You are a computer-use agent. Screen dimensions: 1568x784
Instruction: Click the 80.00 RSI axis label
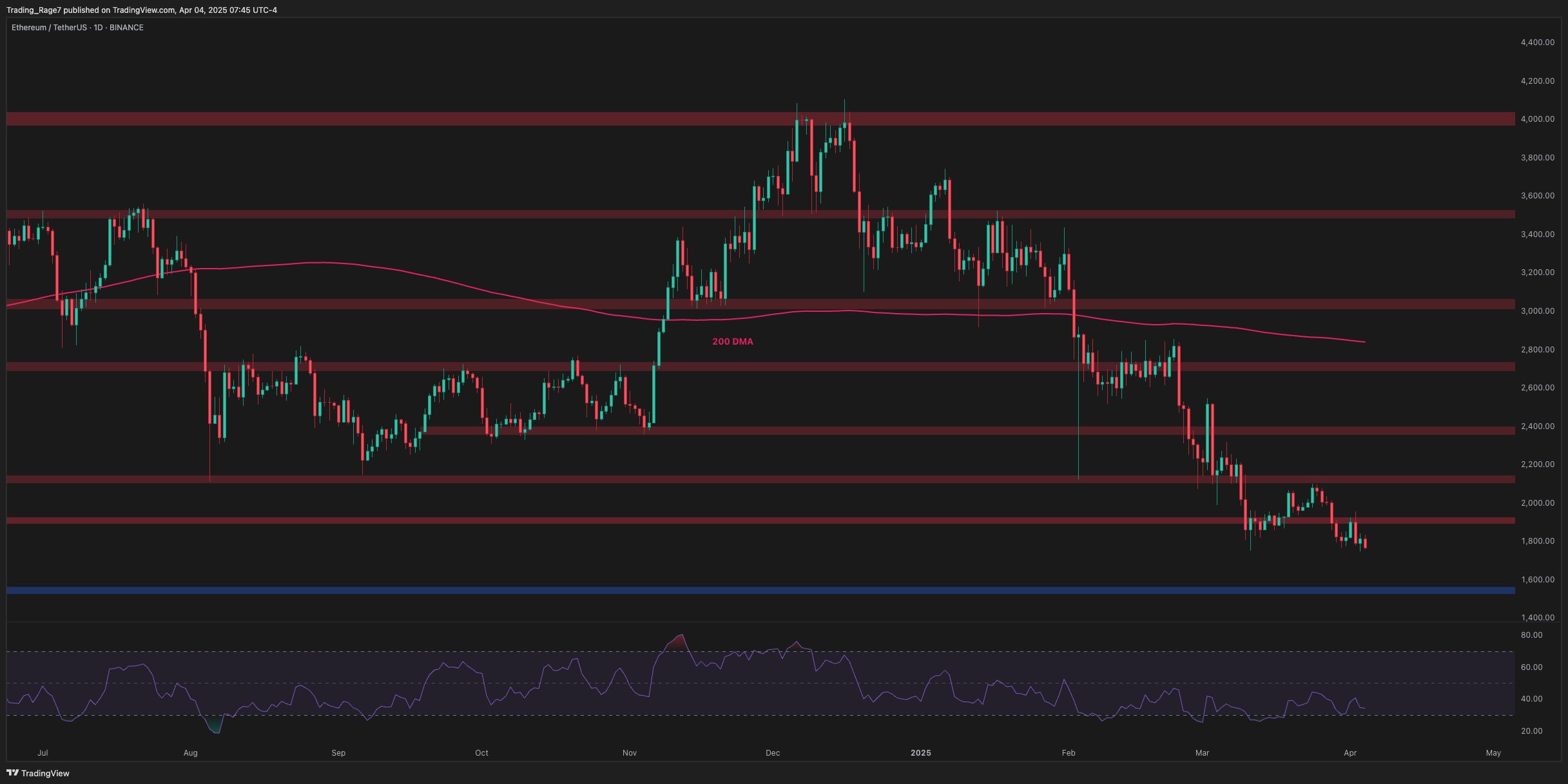click(x=1531, y=635)
